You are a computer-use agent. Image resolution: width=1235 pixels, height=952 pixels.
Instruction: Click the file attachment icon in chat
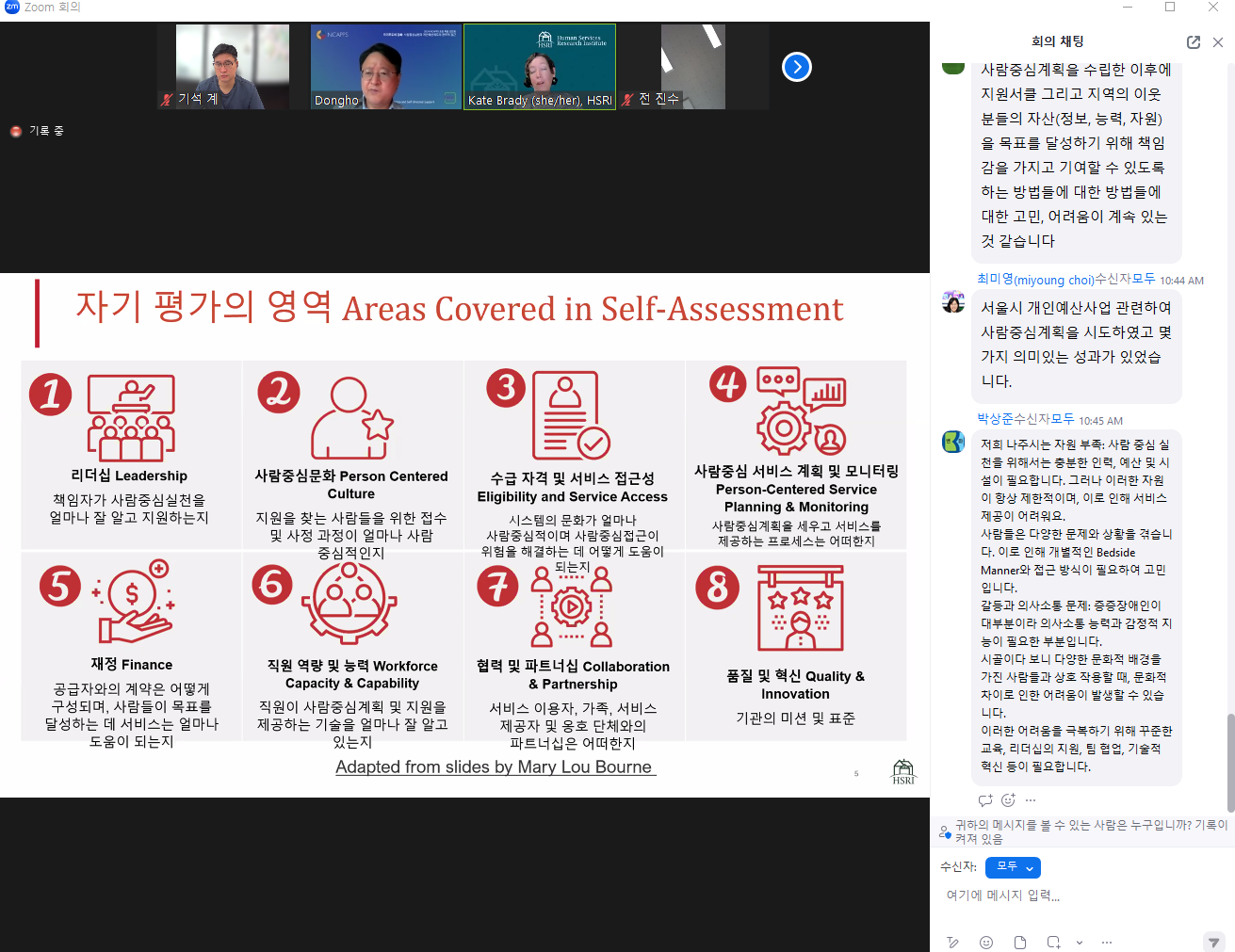coord(1020,943)
